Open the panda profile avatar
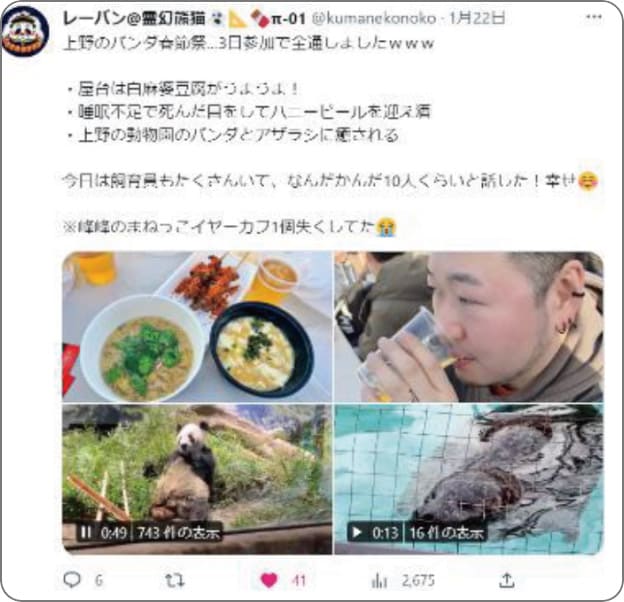624x602 pixels. [25, 31]
